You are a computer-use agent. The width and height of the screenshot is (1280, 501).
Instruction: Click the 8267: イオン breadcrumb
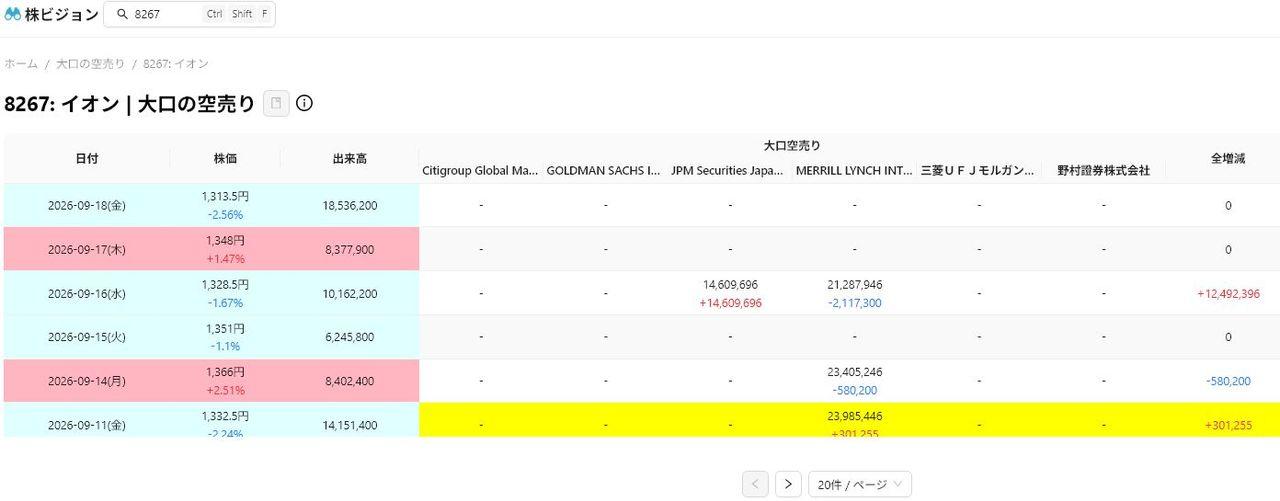(x=176, y=64)
